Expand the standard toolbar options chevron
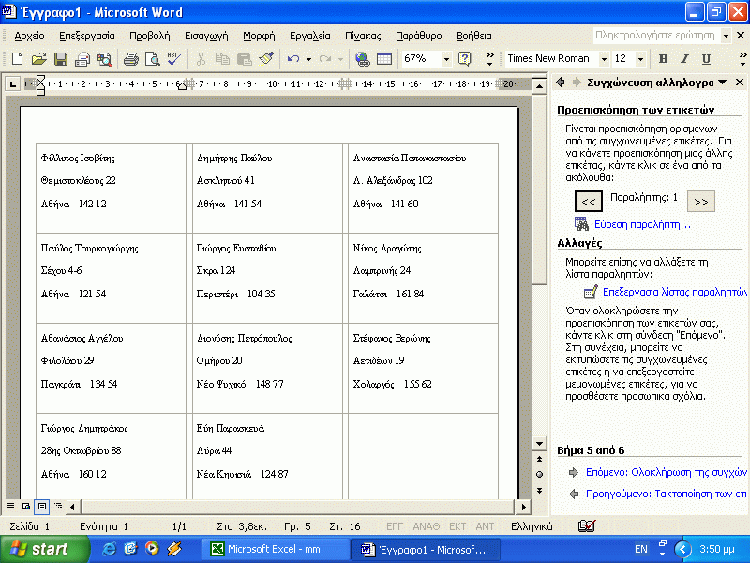The height and width of the screenshot is (563, 750). pos(489,59)
